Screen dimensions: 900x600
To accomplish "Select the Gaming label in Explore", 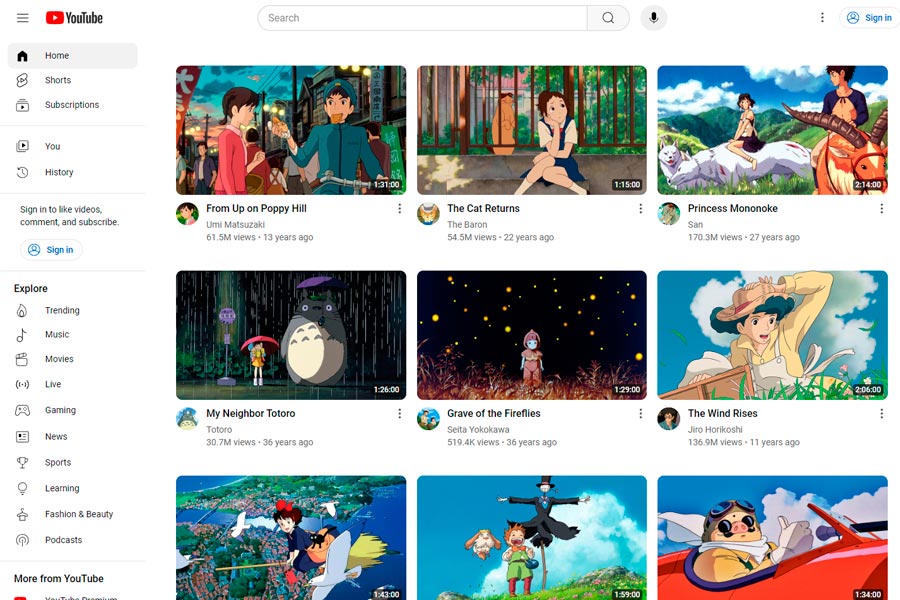I will pos(60,411).
